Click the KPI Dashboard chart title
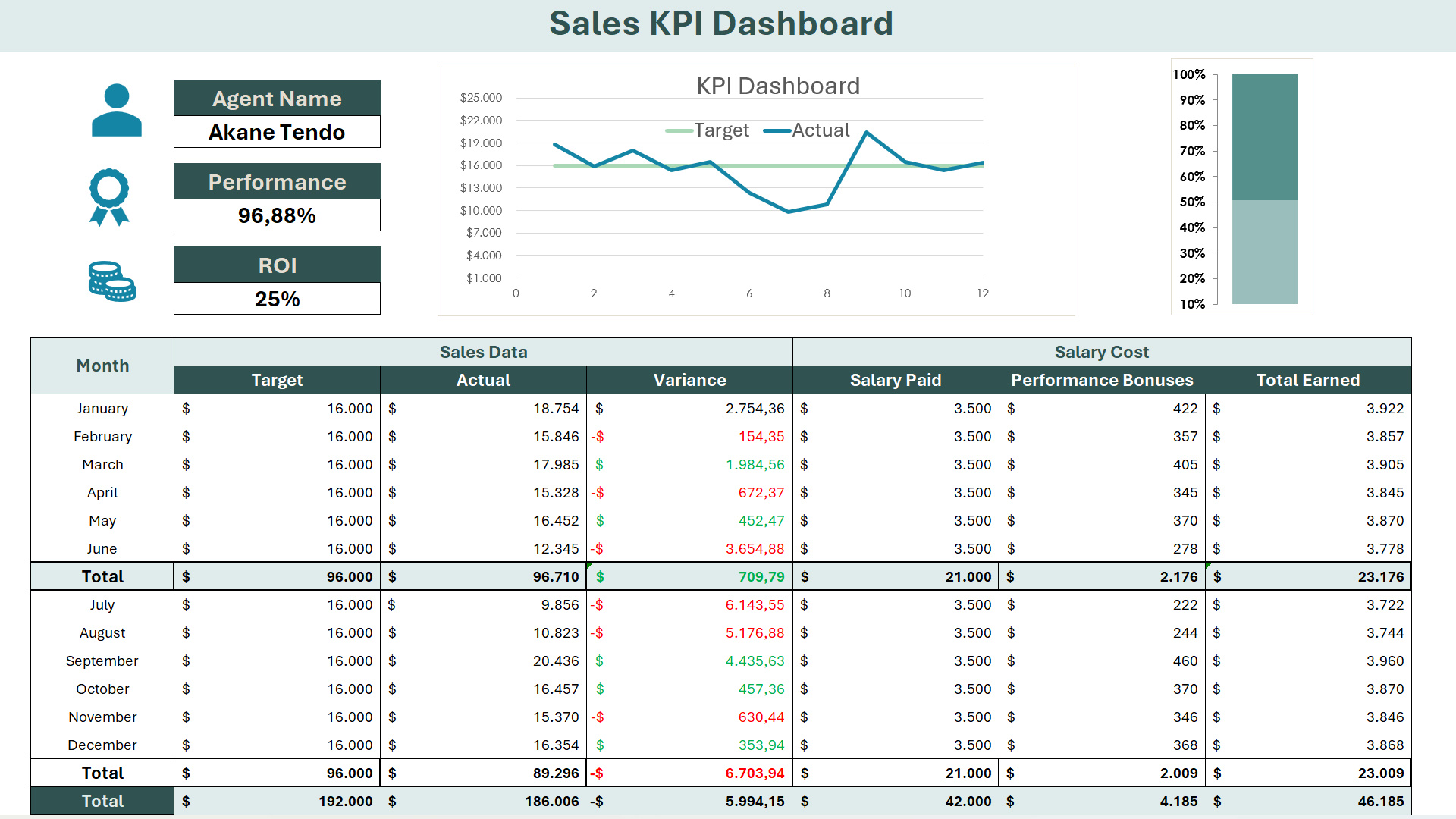Screen dimensions: 1456x819 [x=778, y=86]
